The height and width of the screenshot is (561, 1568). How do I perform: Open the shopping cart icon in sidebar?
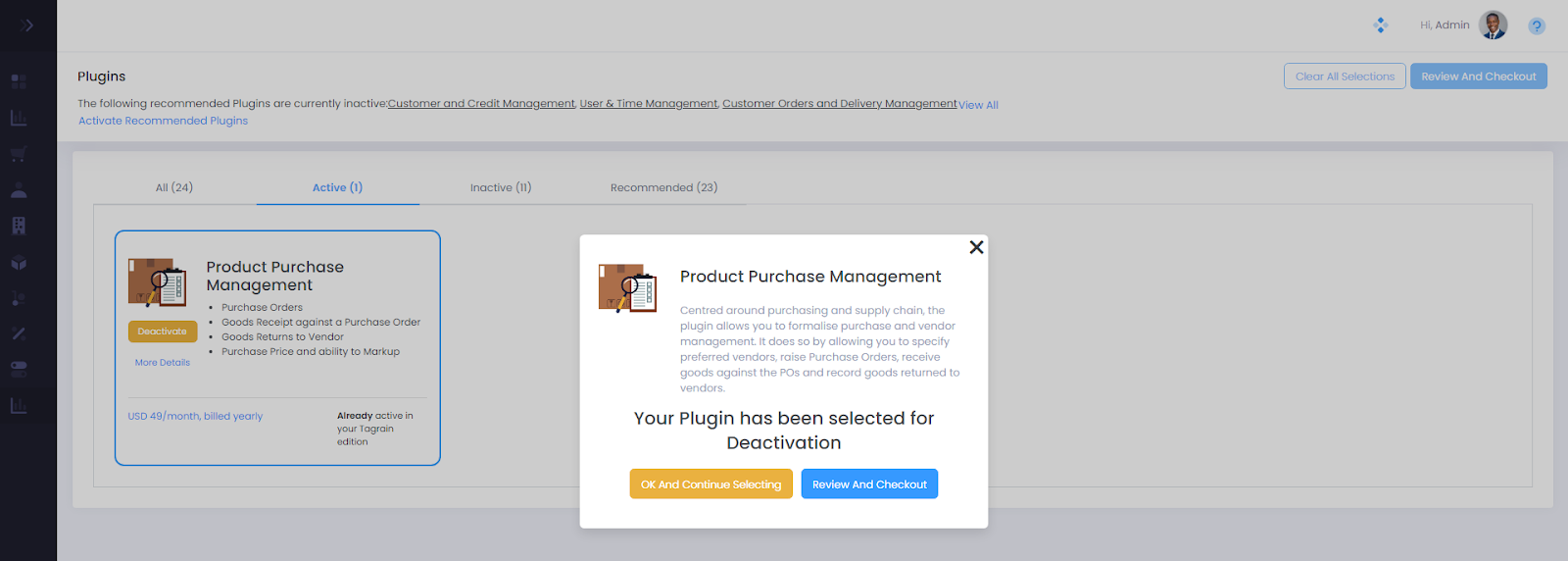[19, 154]
